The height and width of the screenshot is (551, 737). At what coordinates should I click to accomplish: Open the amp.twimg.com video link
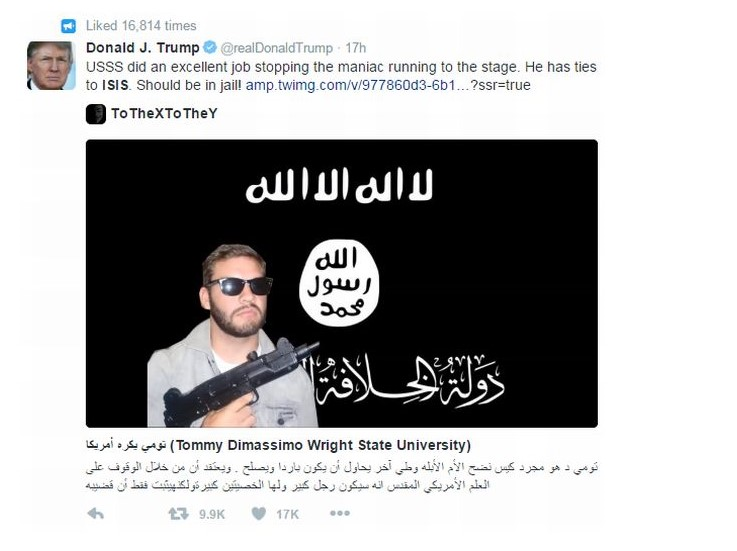point(388,85)
